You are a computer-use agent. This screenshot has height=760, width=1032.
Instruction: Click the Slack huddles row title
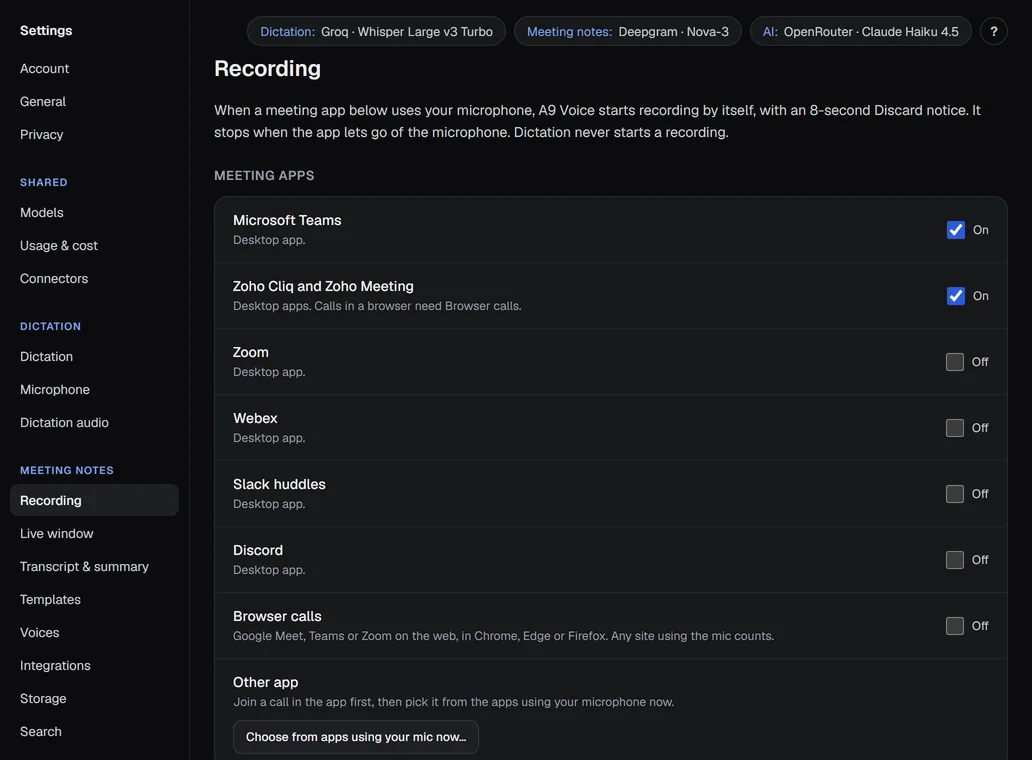point(279,484)
